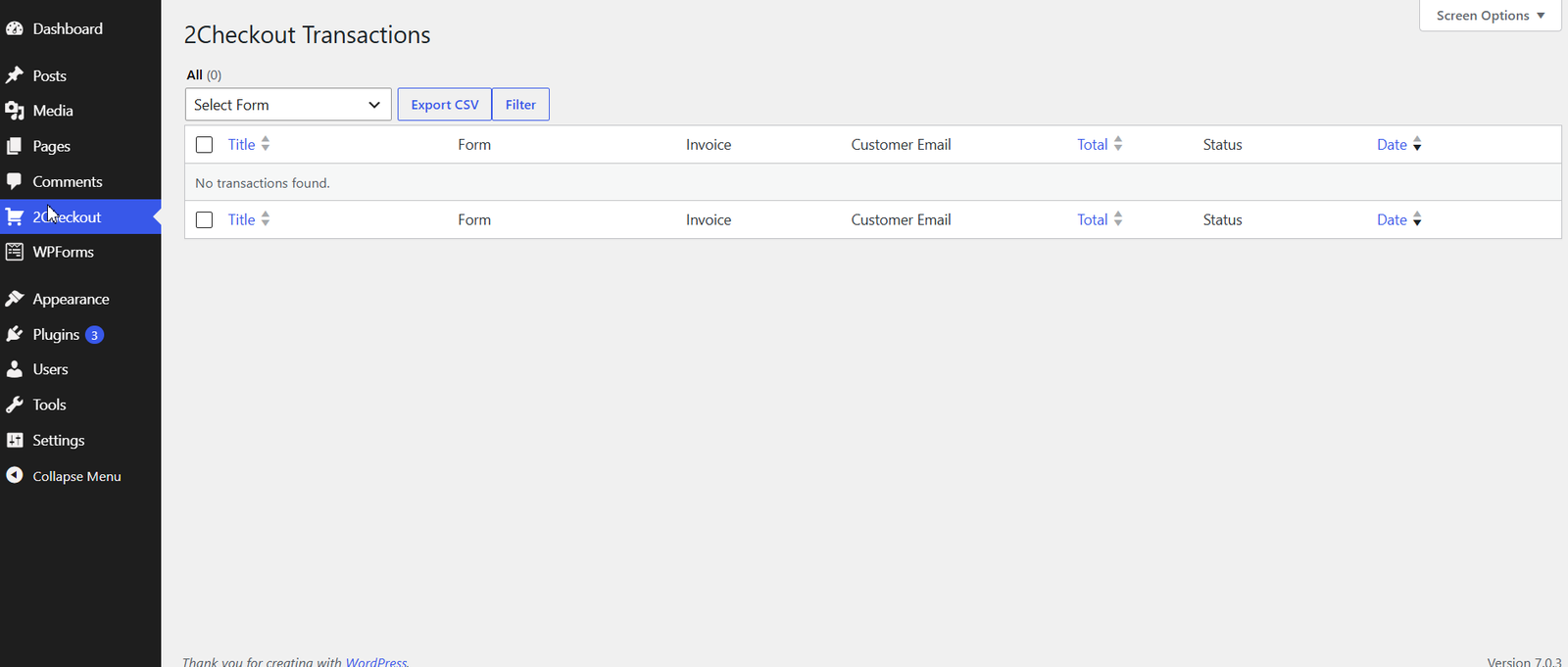This screenshot has width=1568, height=667.
Task: Click sort arrows beside bottom Title header
Action: (x=266, y=219)
